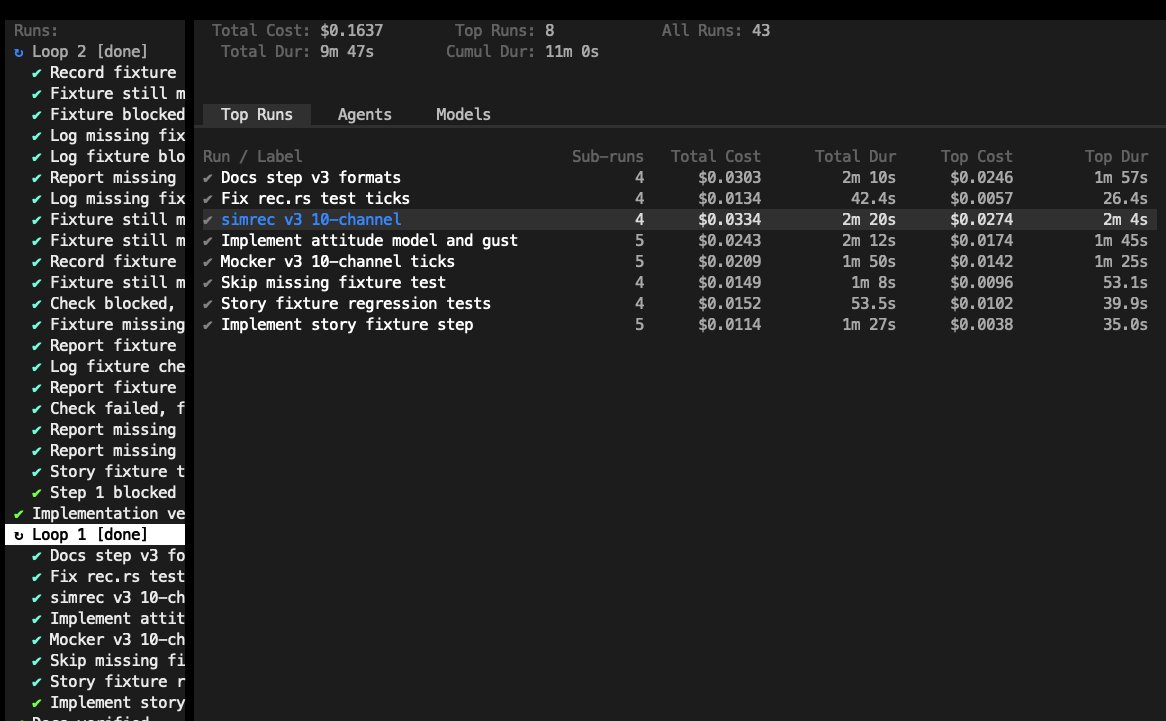Sort by the Top Dur column header
This screenshot has height=721, width=1166.
pos(1116,156)
